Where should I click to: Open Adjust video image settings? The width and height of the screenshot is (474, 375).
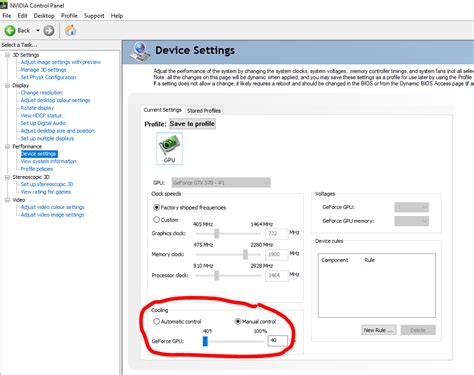point(52,215)
